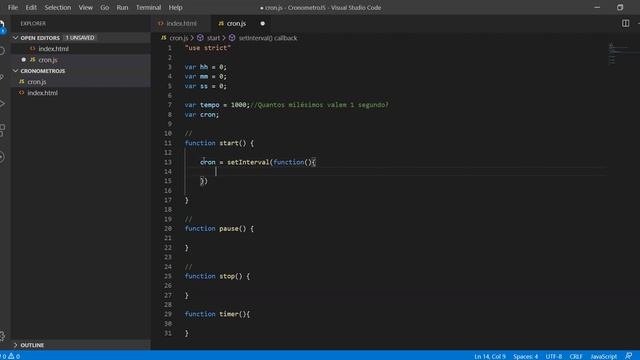Click the timer function name on line 29
This screenshot has width=640, height=360.
pos(229,314)
